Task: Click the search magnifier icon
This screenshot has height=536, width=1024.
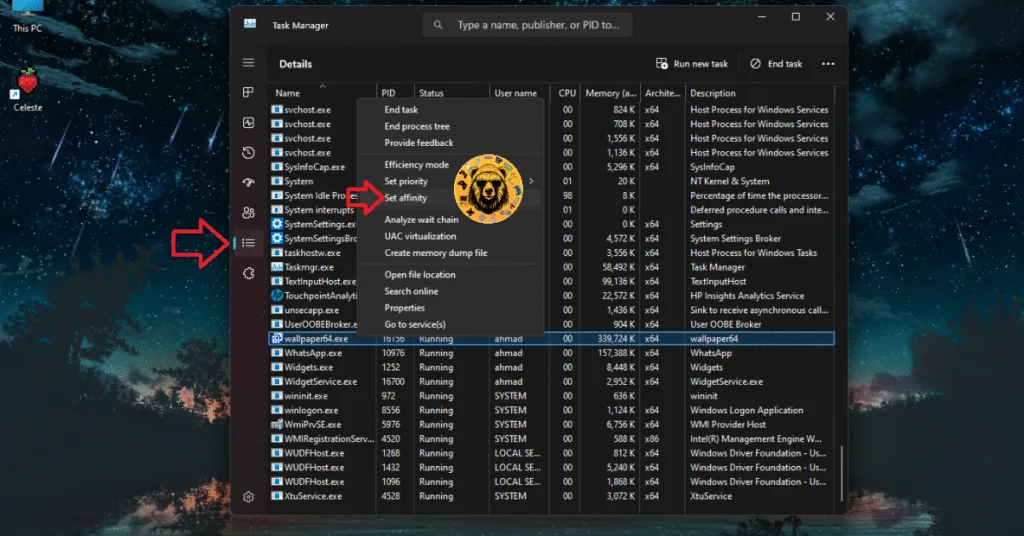Action: point(438,25)
